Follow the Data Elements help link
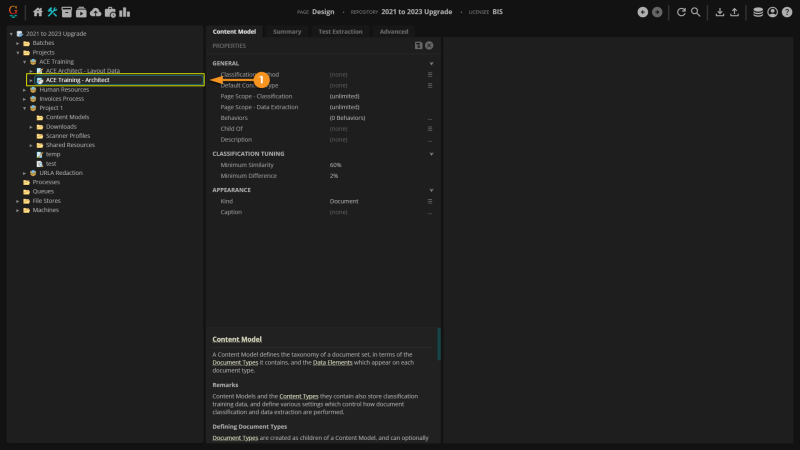 coord(332,363)
